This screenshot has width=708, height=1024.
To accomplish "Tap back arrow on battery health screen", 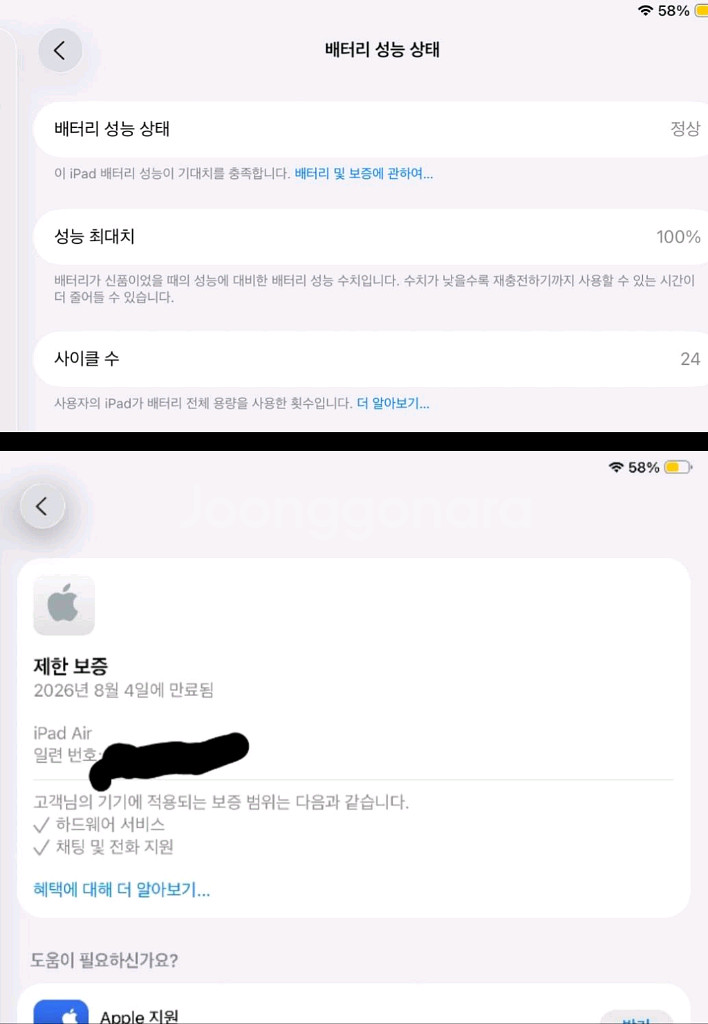I will pos(60,50).
